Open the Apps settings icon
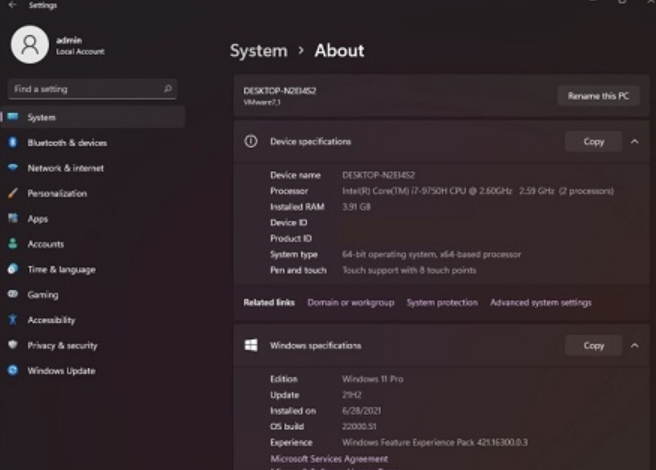The height and width of the screenshot is (470, 656). pos(13,218)
